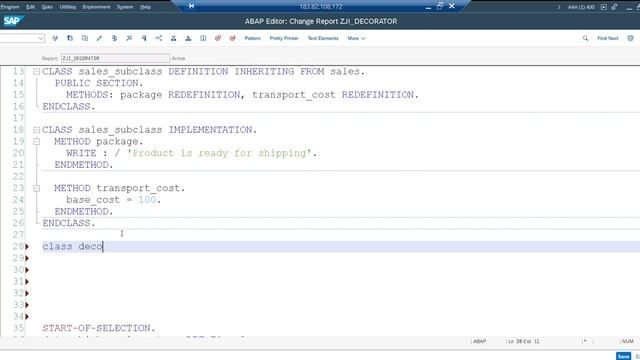Click the search magnifier icon
Image resolution: width=640 pixels, height=360 pixels.
tap(585, 38)
